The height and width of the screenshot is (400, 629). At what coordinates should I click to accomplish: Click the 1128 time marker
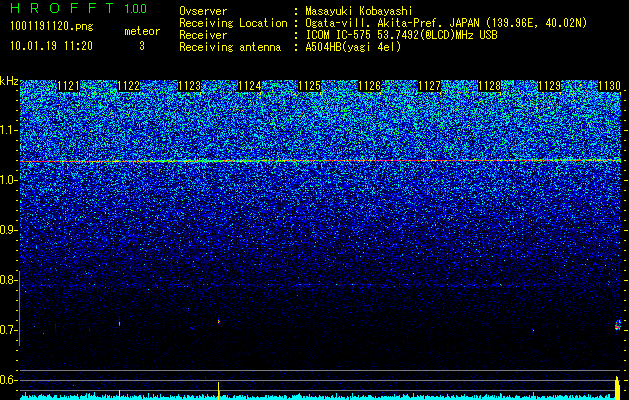point(489,86)
